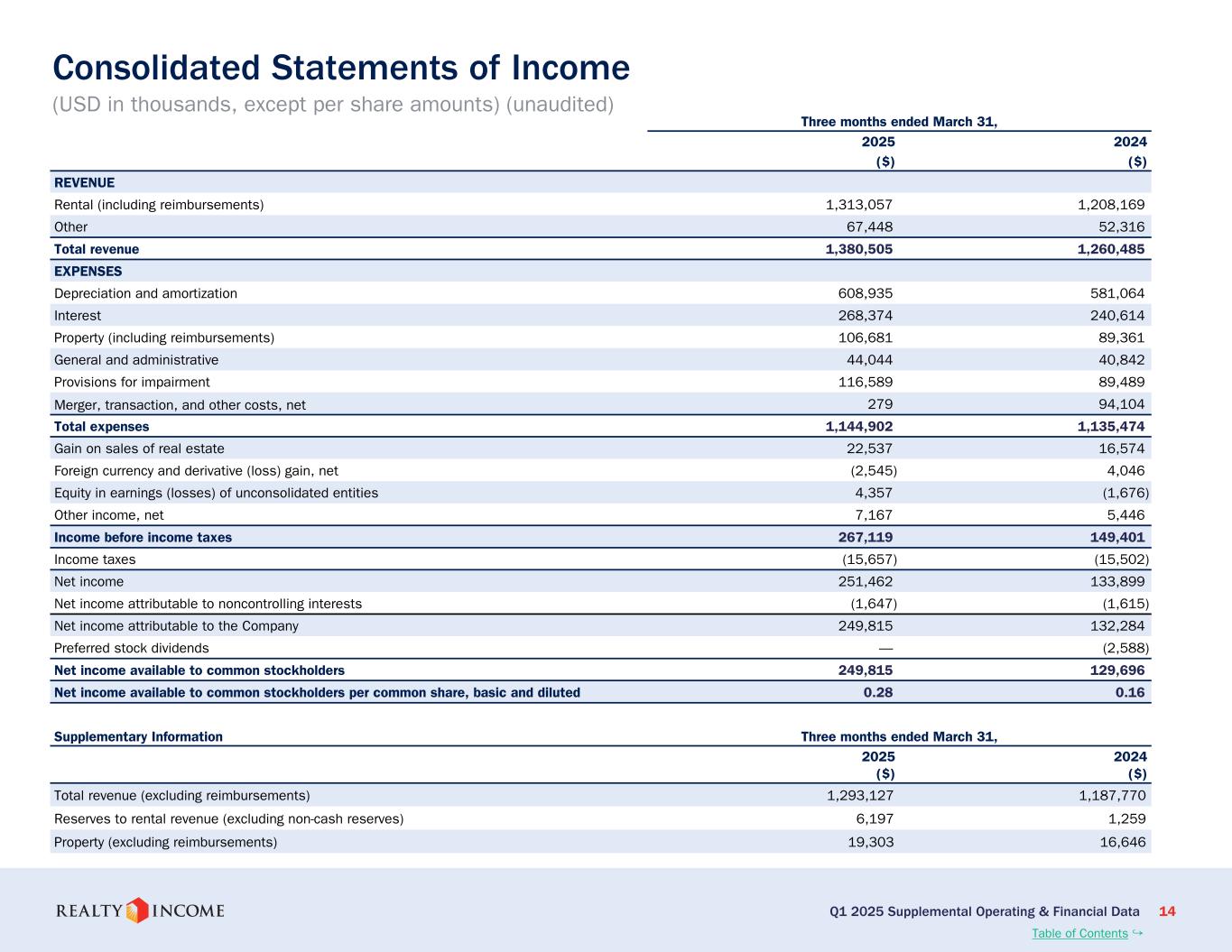Screen dimensions: 1232x952
Task: Click the 0.28 per share value
Action: (877, 693)
